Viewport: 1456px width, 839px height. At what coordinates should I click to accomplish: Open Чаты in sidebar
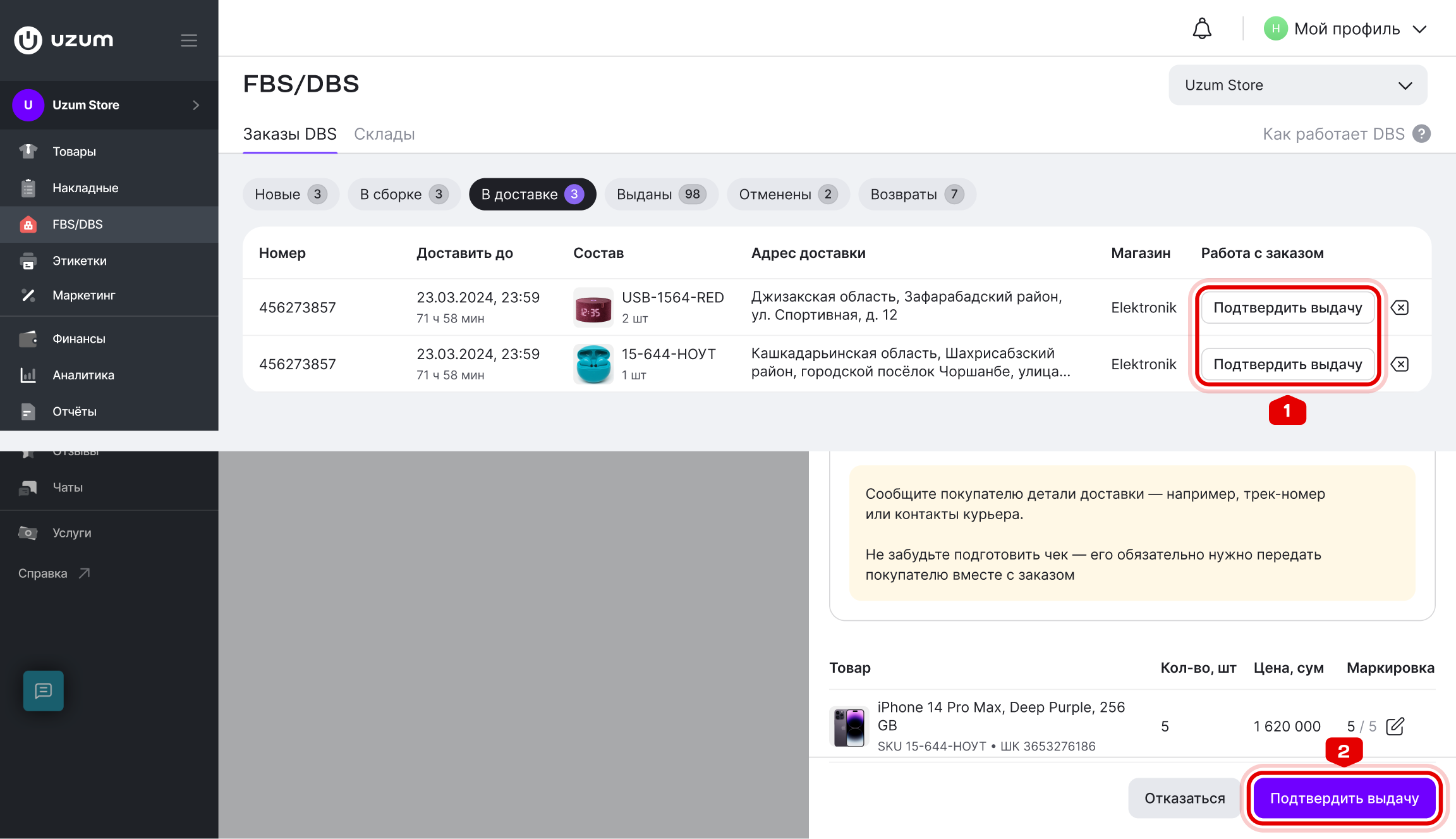(x=109, y=487)
